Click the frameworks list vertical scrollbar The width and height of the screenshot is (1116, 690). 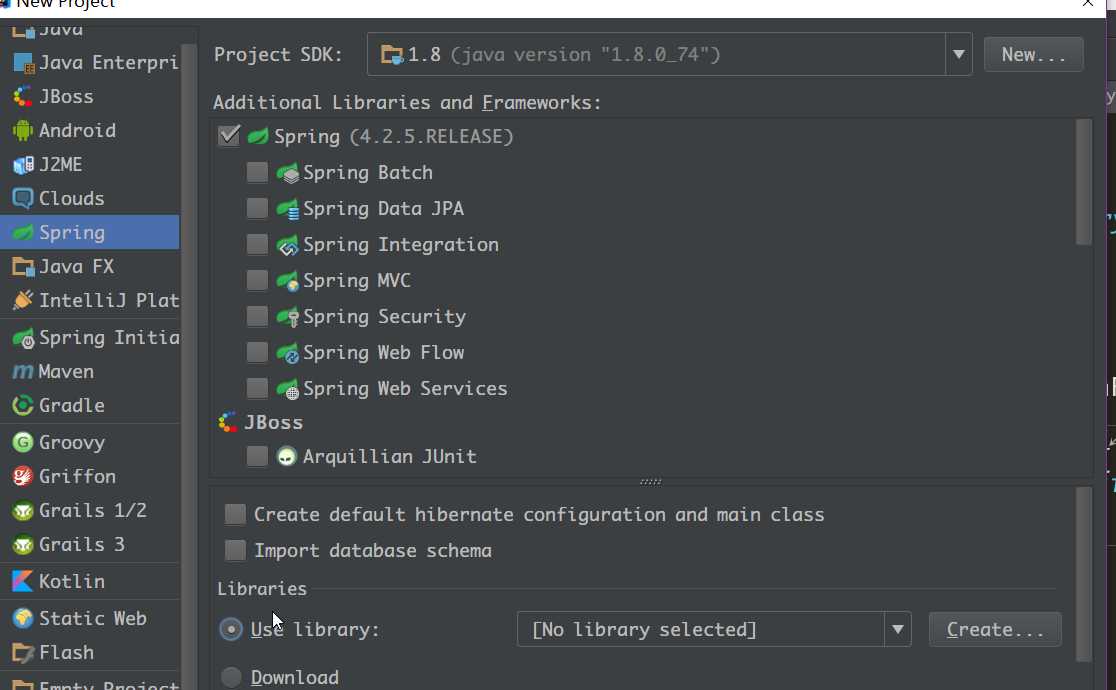[x=1083, y=182]
